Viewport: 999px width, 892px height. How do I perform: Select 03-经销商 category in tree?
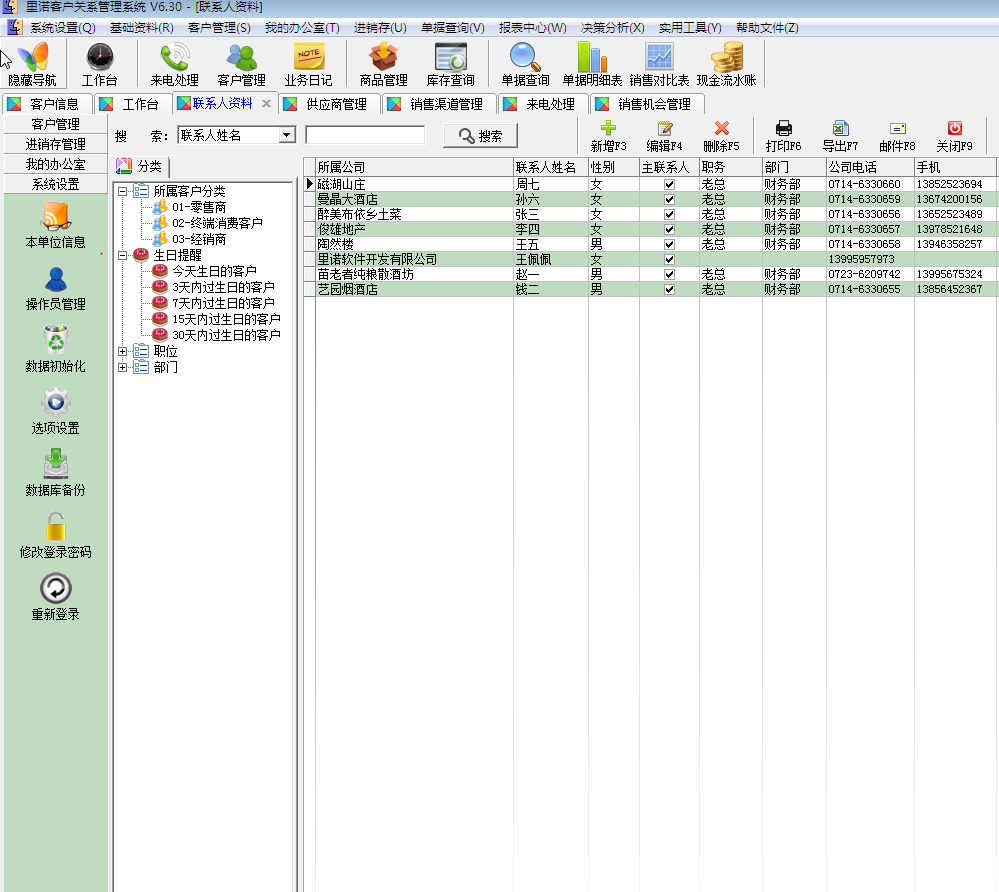199,240
